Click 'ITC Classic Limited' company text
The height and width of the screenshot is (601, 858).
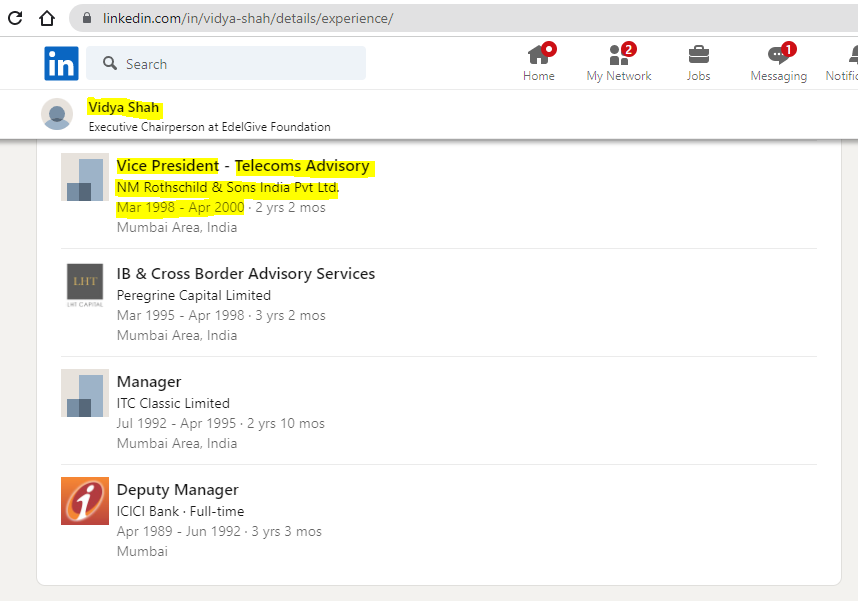tap(173, 403)
